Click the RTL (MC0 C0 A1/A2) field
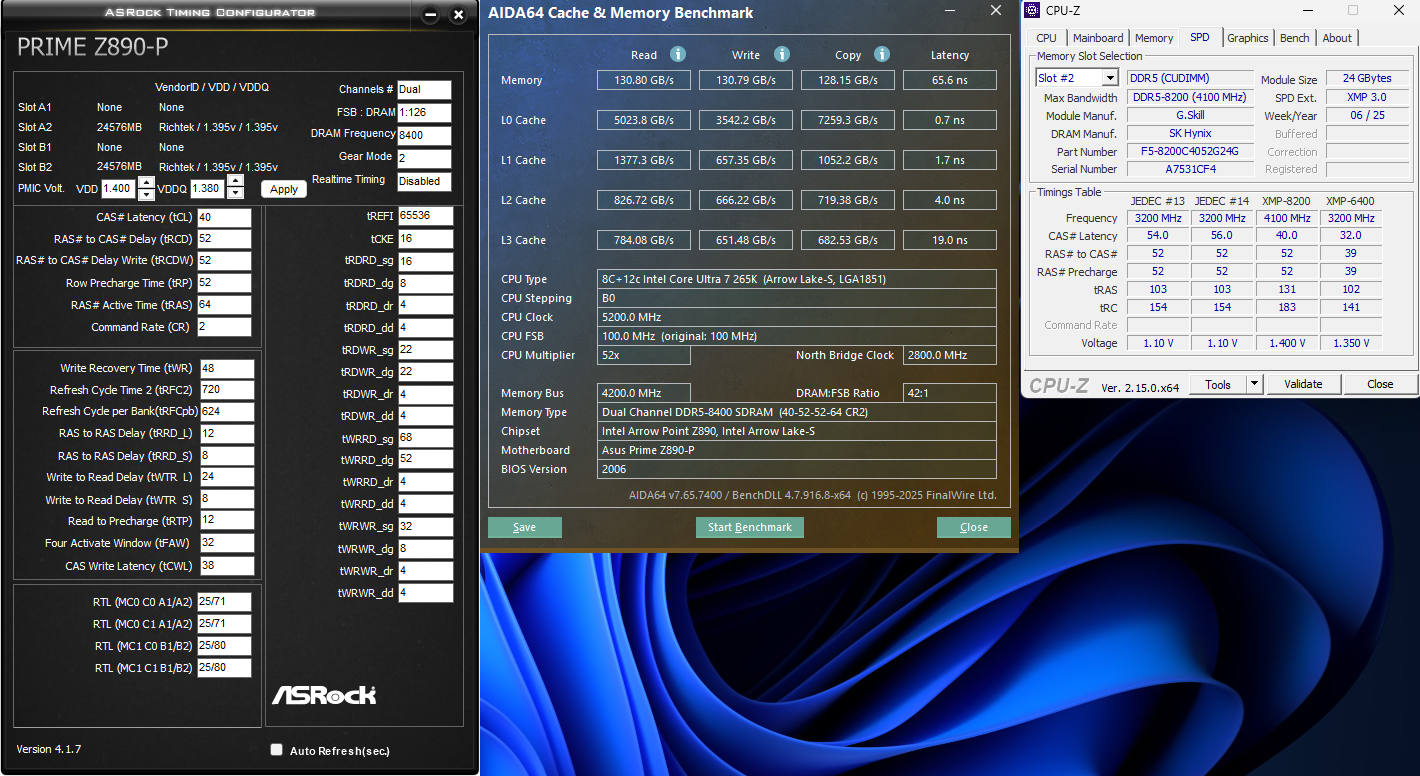This screenshot has height=776, width=1420. click(x=224, y=601)
